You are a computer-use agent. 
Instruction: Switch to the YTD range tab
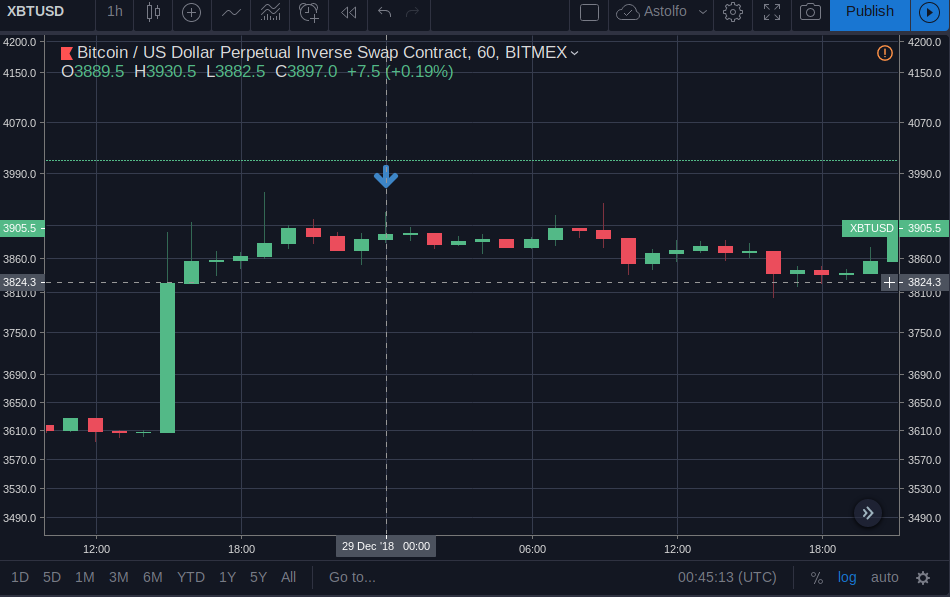pyautogui.click(x=190, y=577)
